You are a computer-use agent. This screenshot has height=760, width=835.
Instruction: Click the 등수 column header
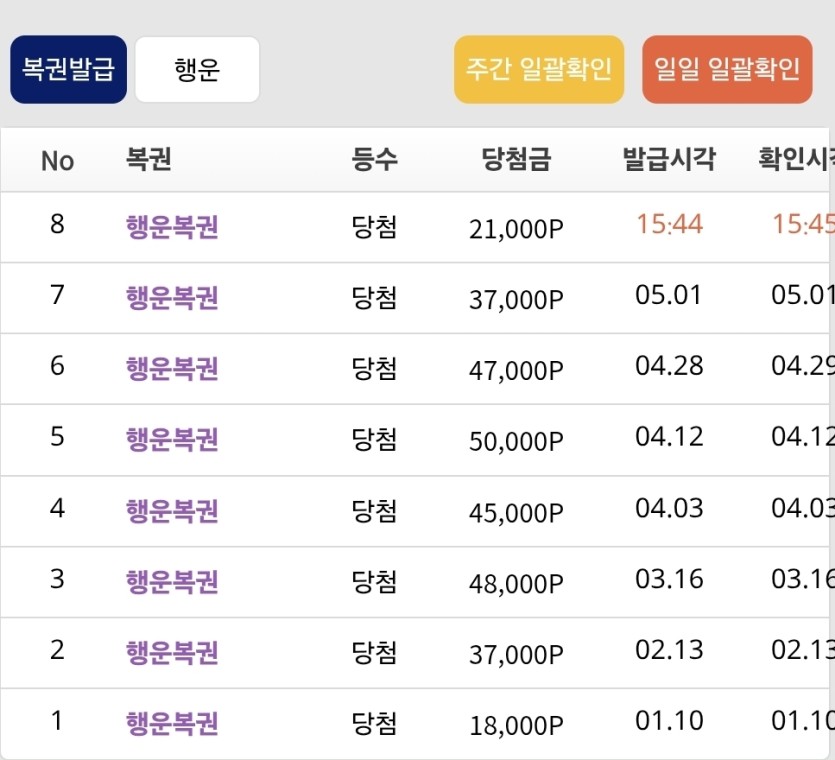(374, 159)
